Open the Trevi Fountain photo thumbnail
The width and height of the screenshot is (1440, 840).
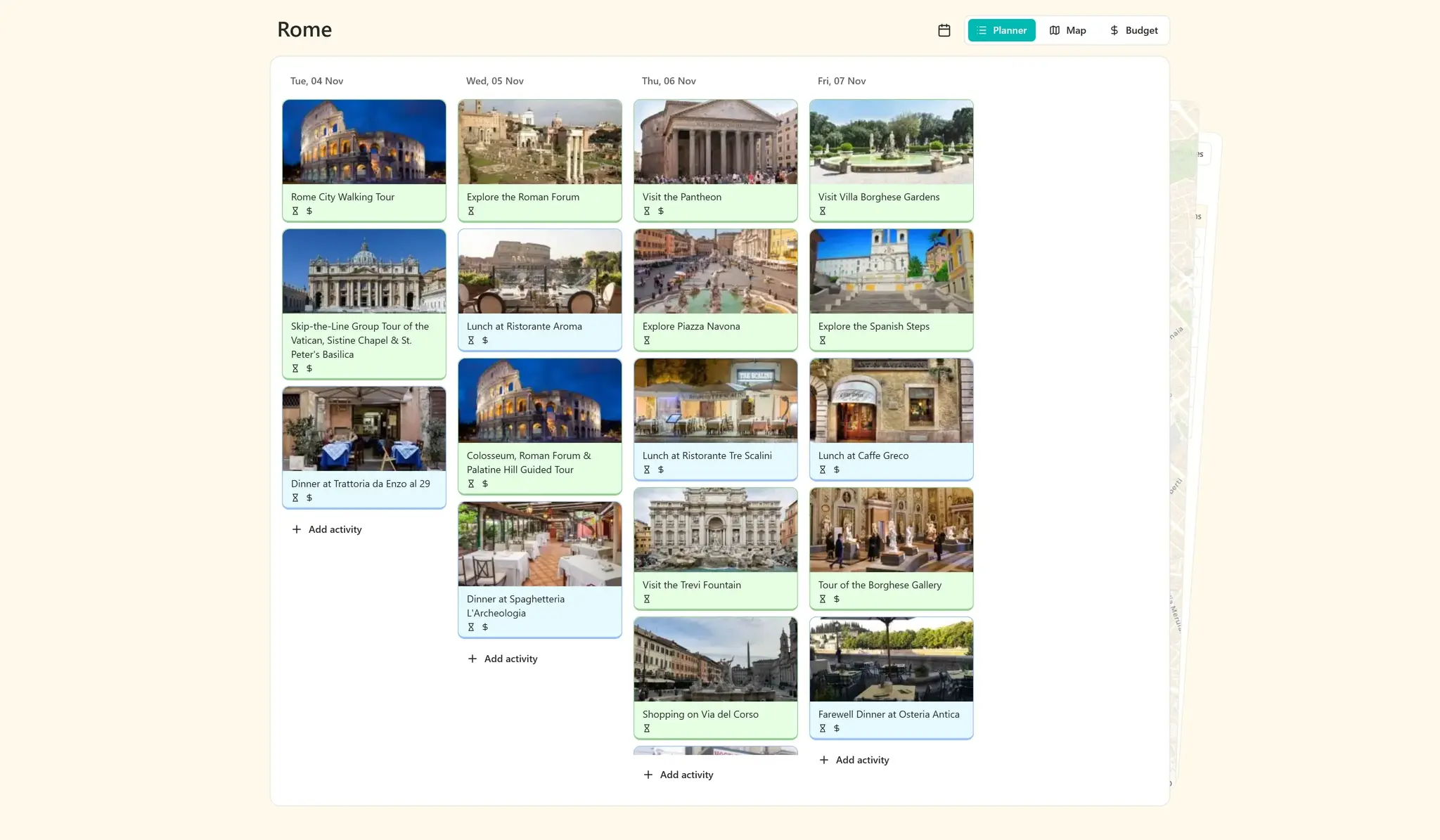[x=715, y=529]
